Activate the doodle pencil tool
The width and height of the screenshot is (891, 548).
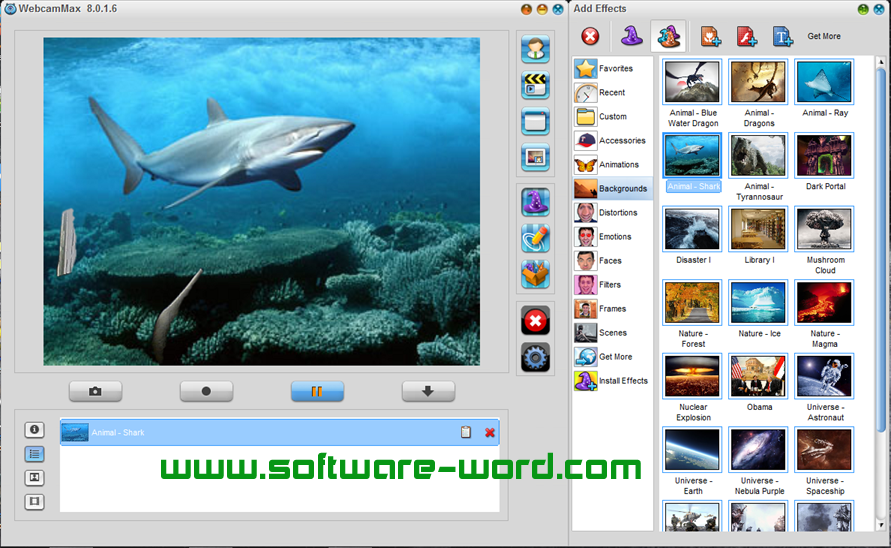pos(535,238)
